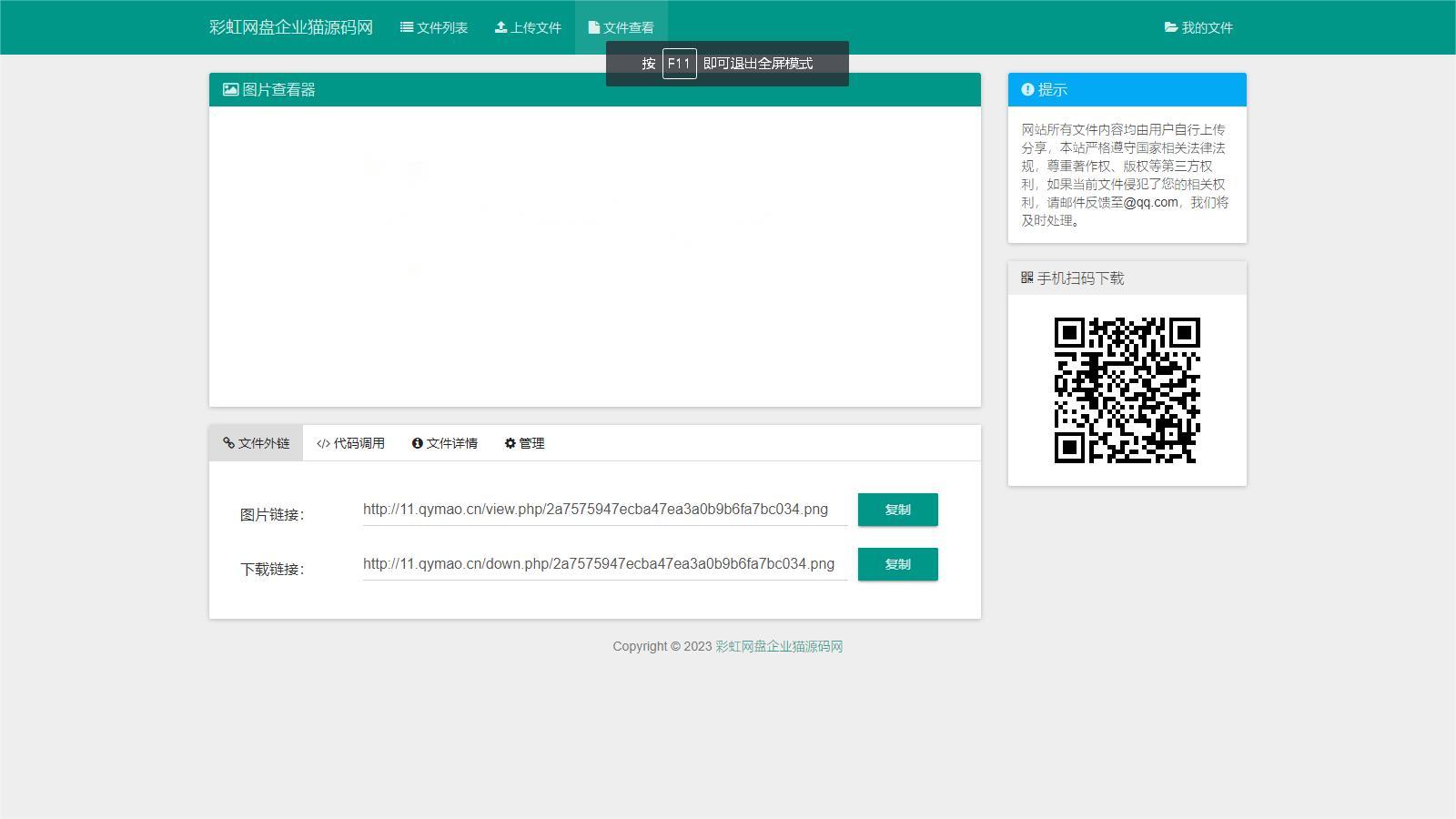
Task: Click the code brackets icon on 代码调用
Action: (320, 443)
